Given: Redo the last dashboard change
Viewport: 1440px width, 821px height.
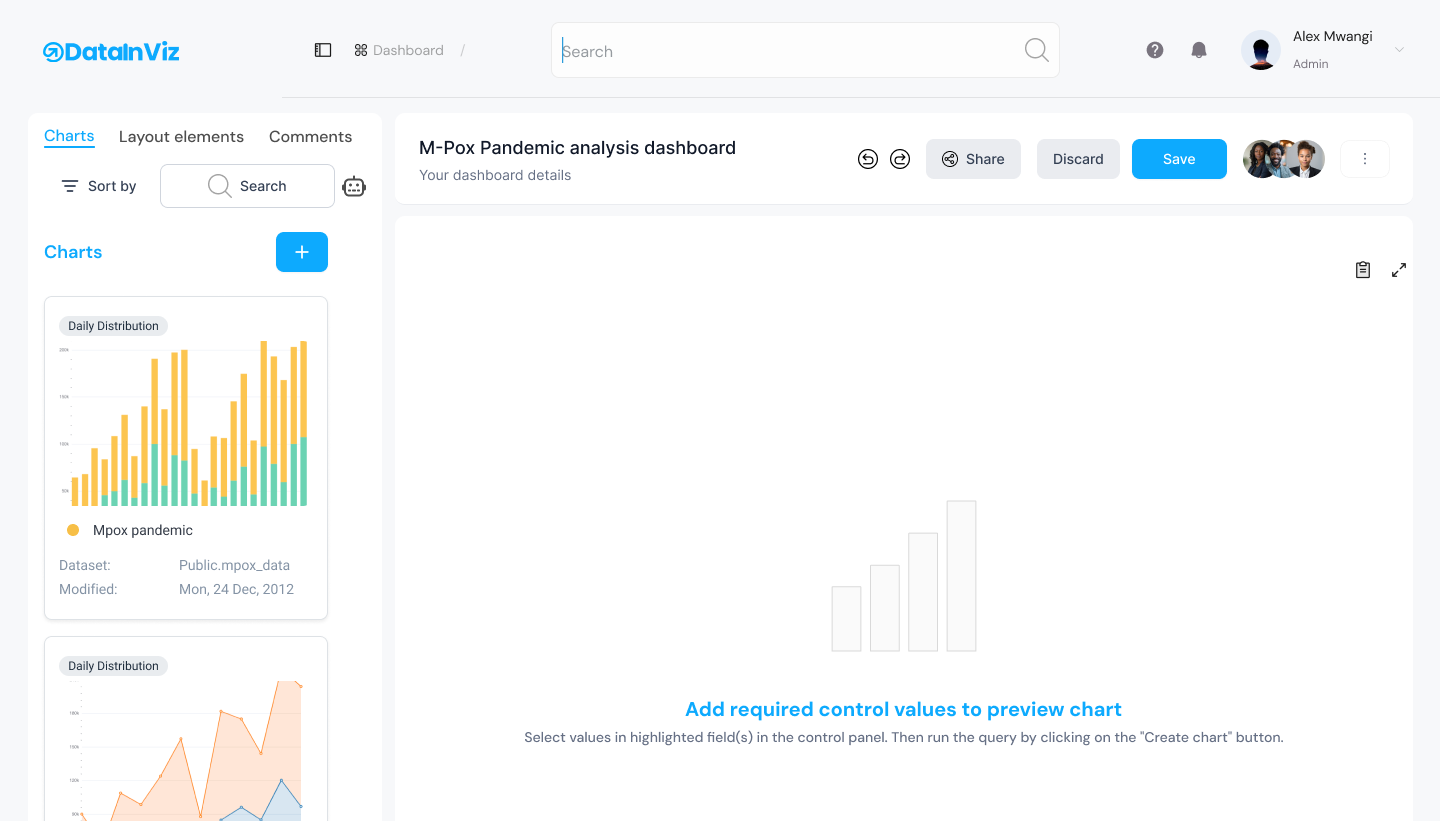Looking at the screenshot, I should [900, 158].
